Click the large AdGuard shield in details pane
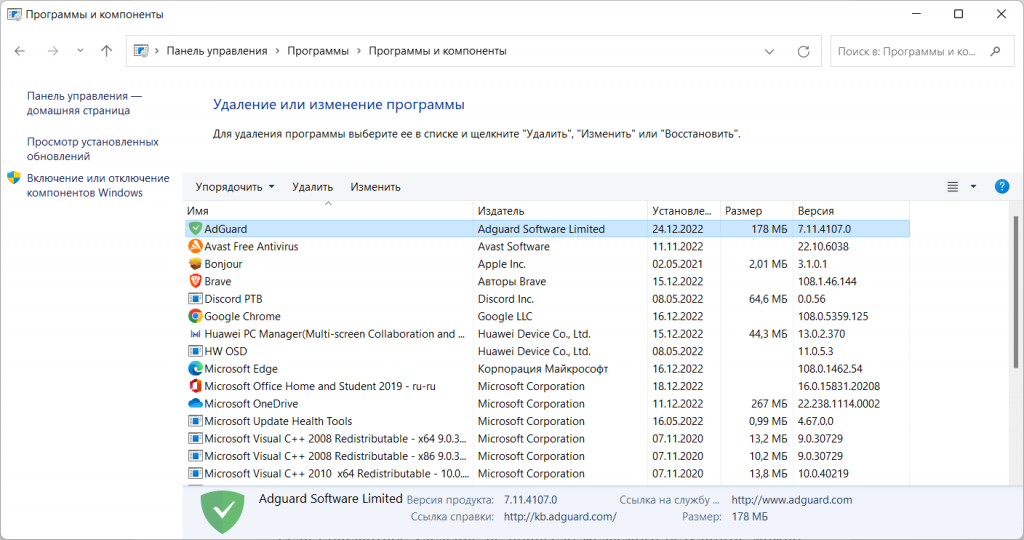The height and width of the screenshot is (540, 1024). [x=223, y=511]
